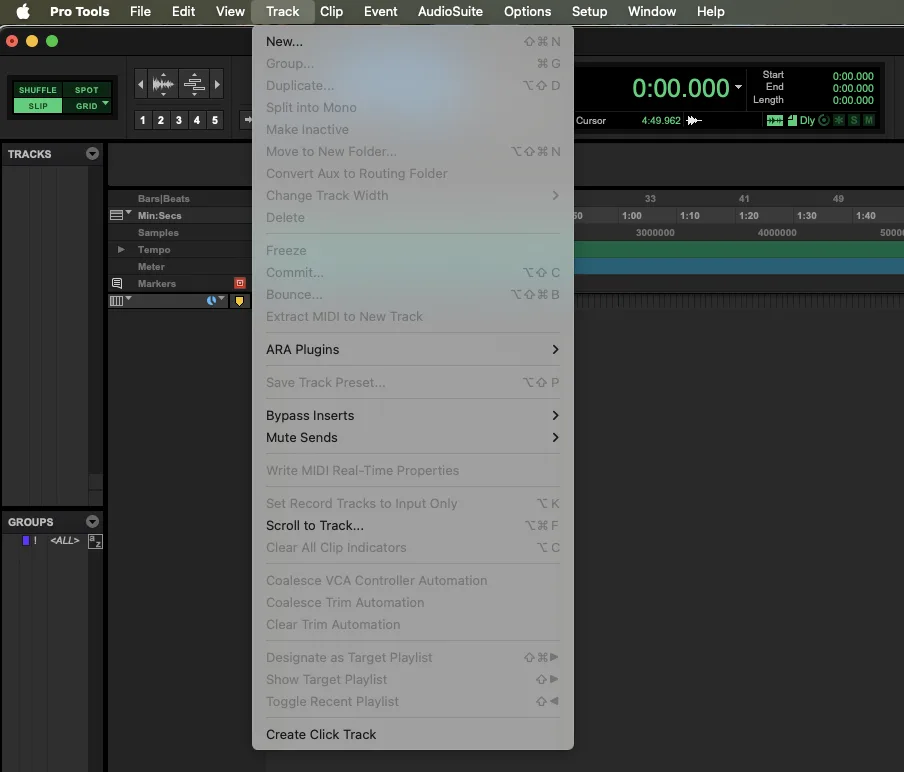Click the green asterisk indicator
Image resolution: width=904 pixels, height=772 pixels.
click(x=839, y=120)
